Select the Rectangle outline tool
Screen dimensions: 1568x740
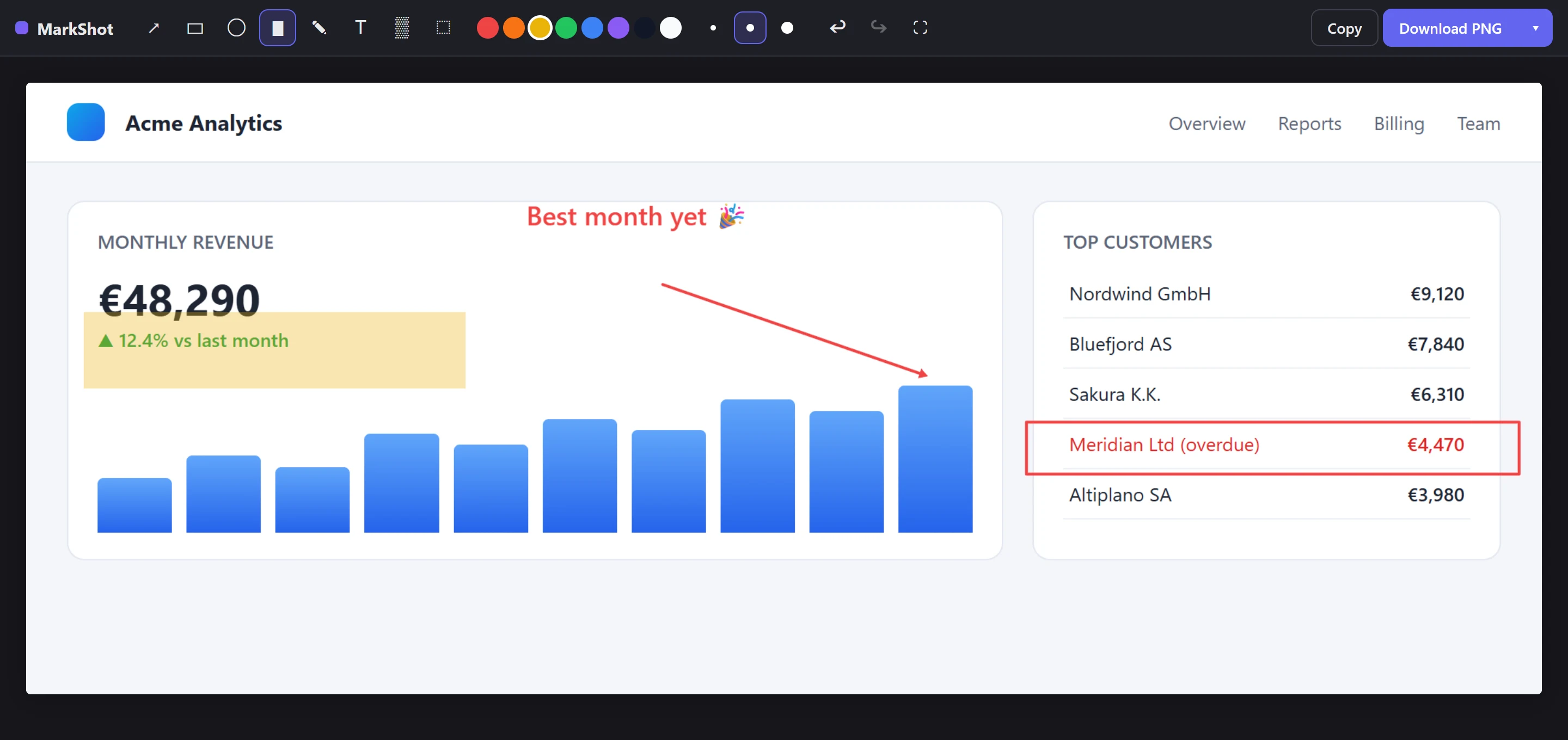(x=195, y=28)
